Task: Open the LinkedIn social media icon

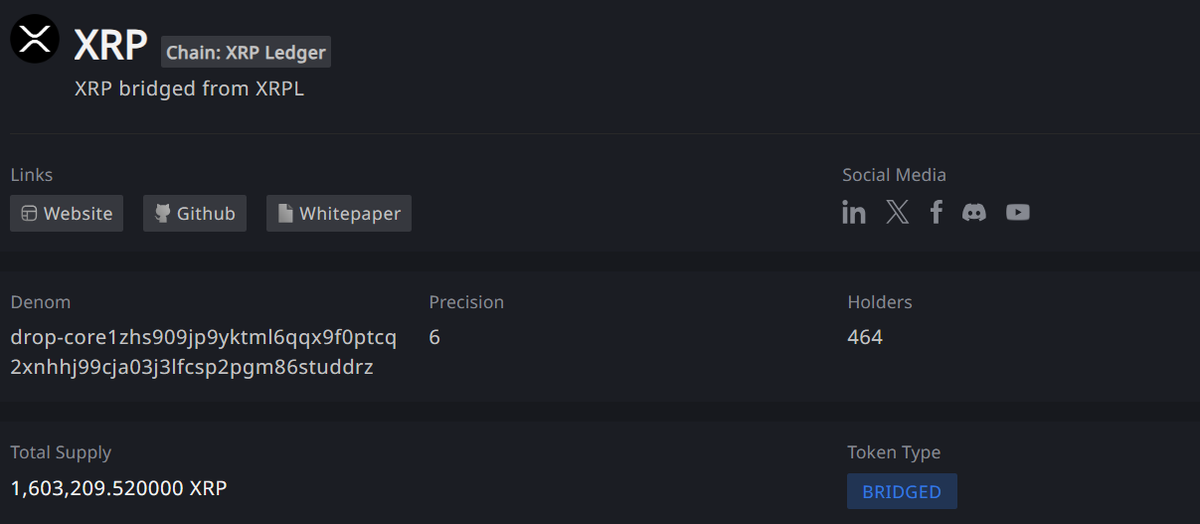Action: 854,212
